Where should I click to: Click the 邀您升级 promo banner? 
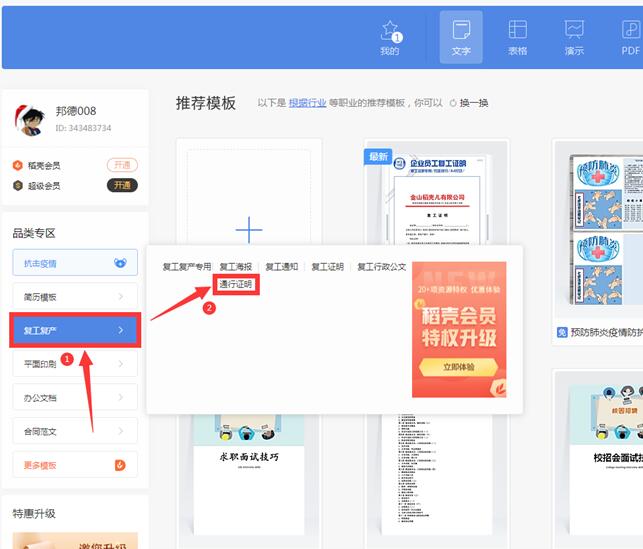pyautogui.click(x=75, y=541)
